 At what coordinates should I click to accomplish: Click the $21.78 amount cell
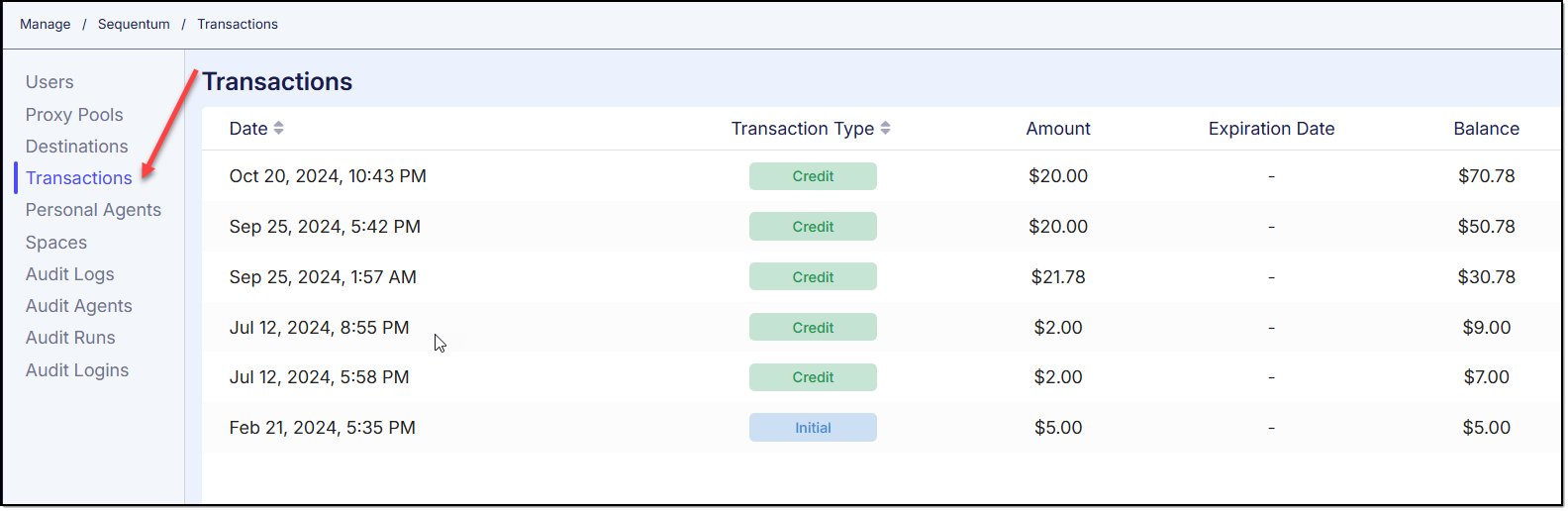(x=1057, y=277)
